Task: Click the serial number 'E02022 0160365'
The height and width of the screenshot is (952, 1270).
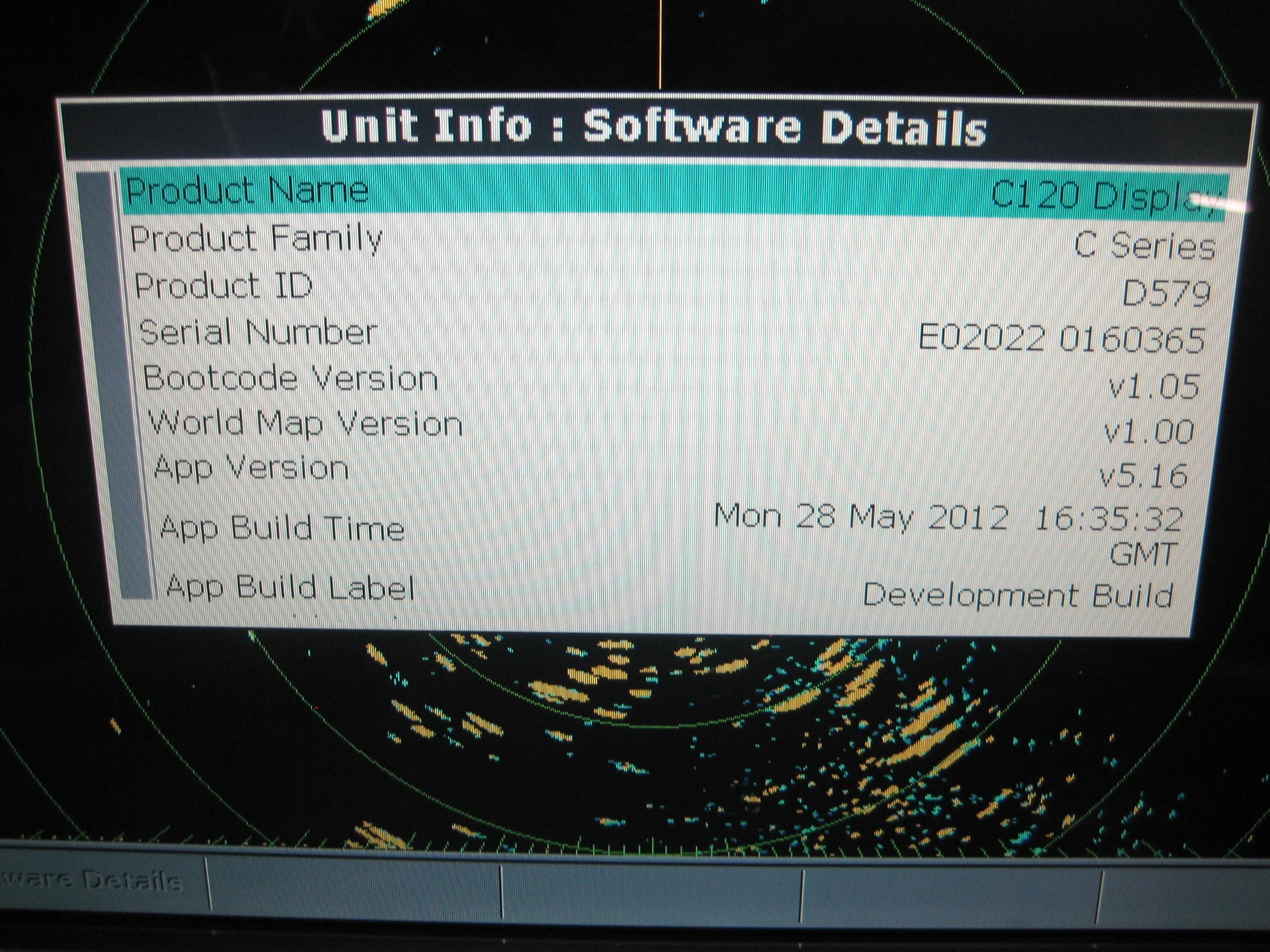Action: pyautogui.click(x=1061, y=338)
